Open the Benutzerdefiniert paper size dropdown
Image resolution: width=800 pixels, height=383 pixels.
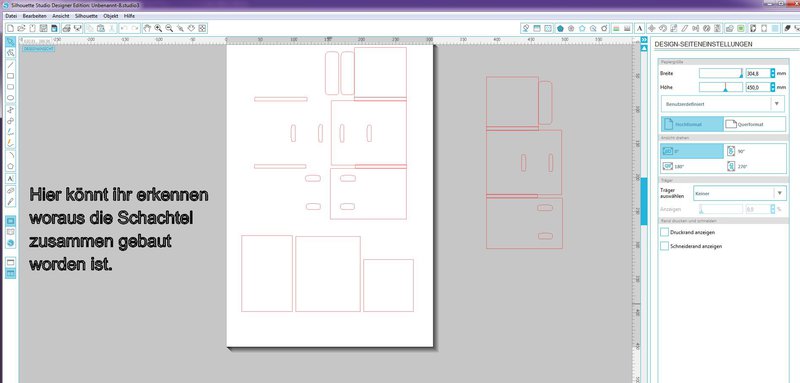(x=723, y=104)
